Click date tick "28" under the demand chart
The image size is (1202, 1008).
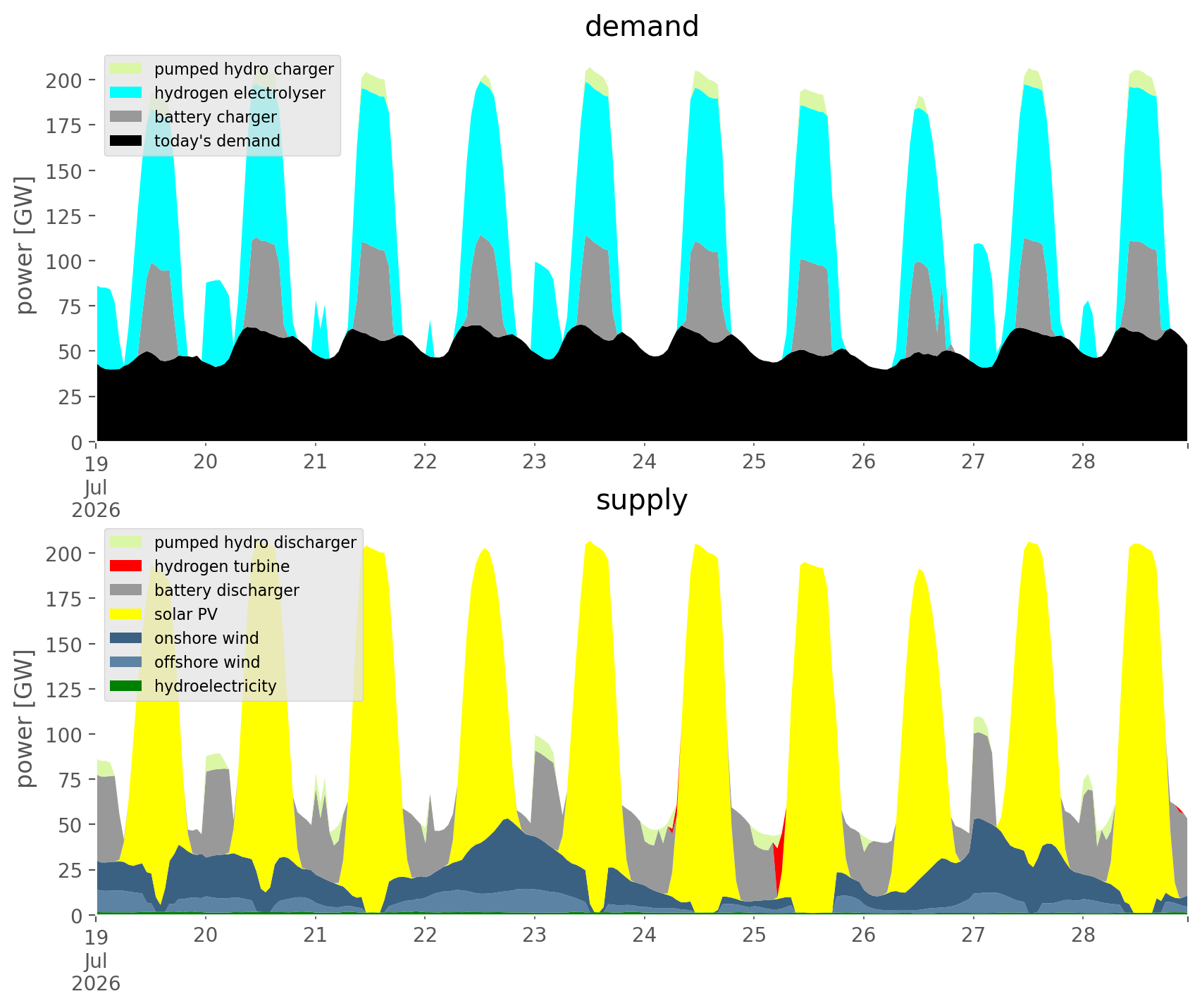[x=1083, y=462]
